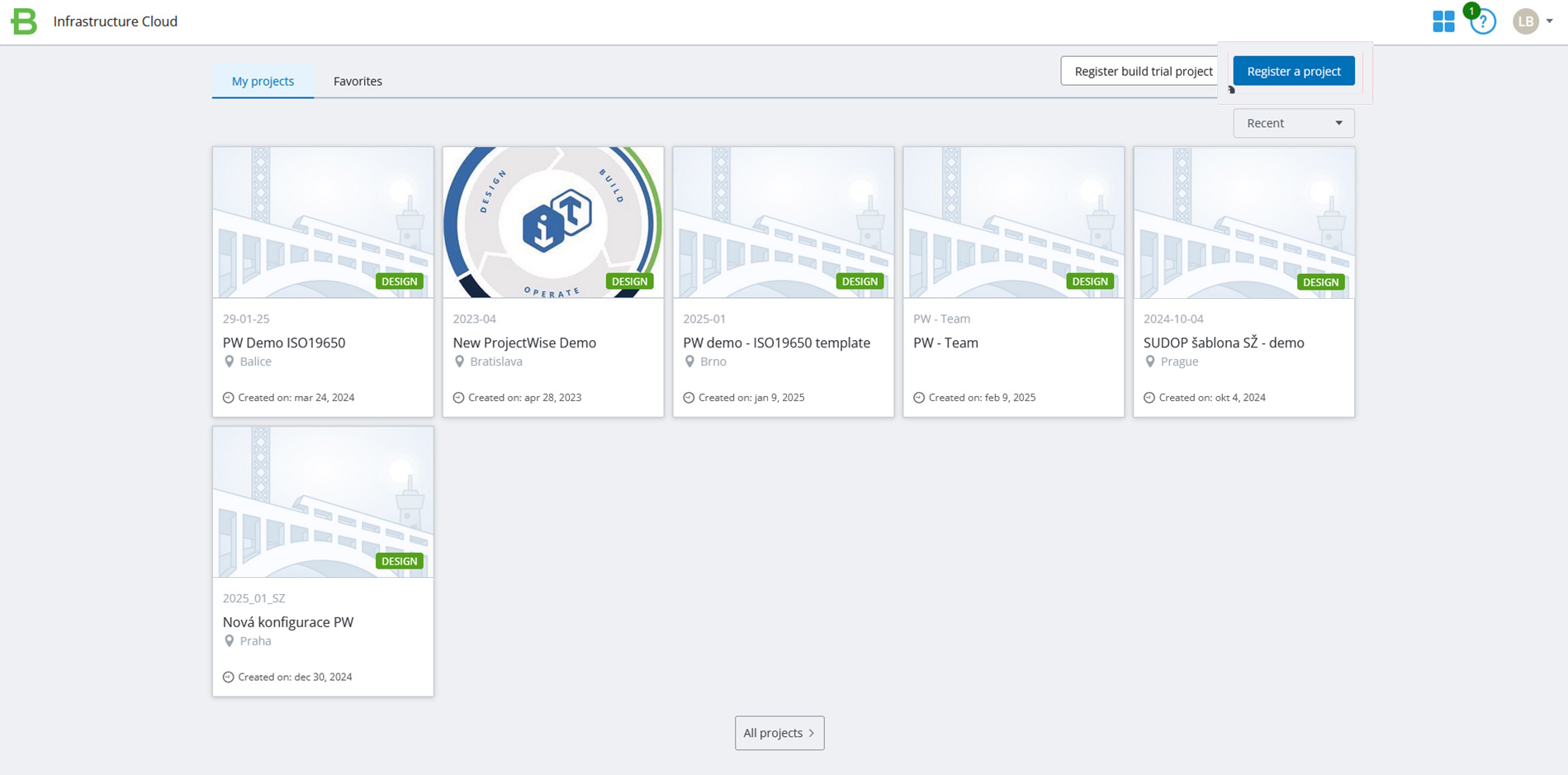Click Register build trial project

(1143, 71)
